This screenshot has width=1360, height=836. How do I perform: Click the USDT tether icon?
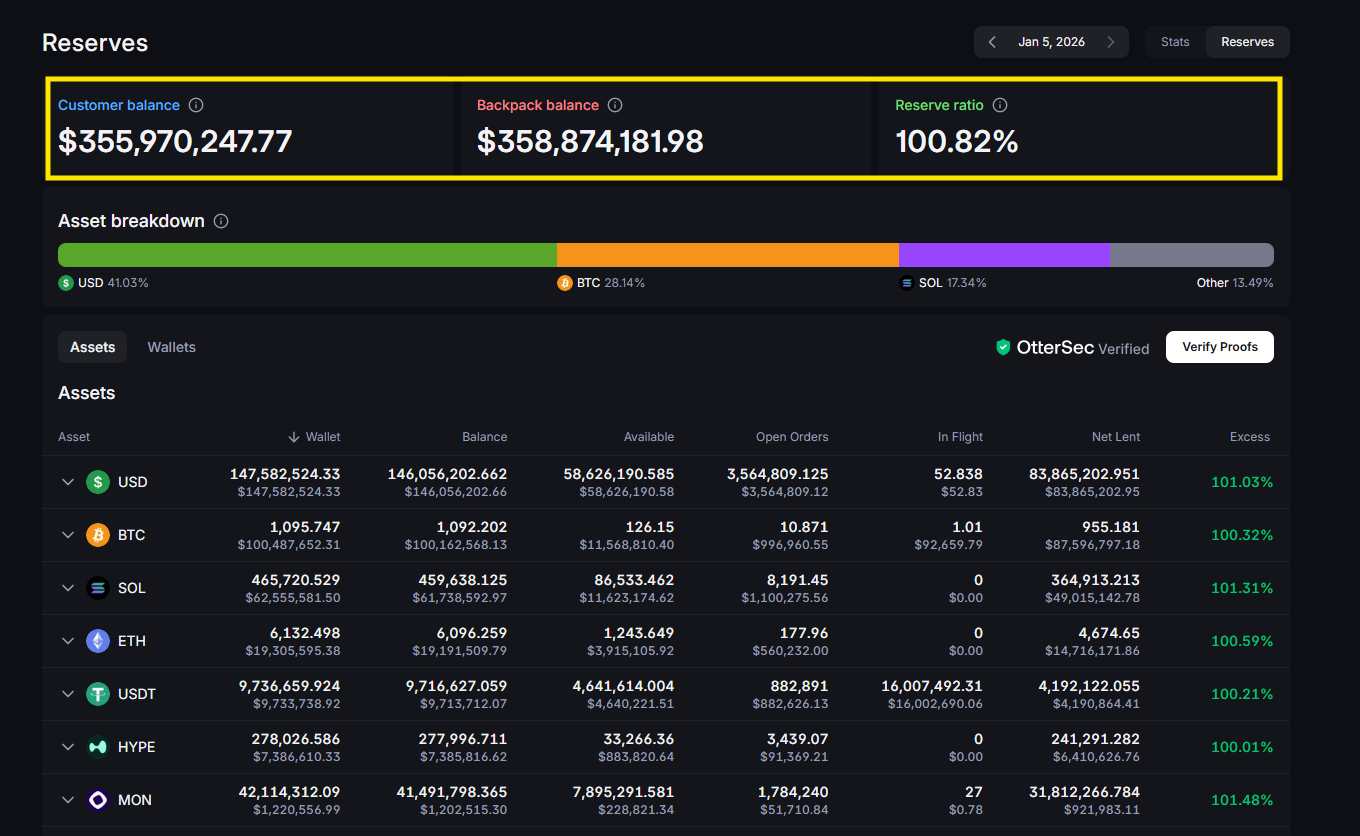(97, 694)
